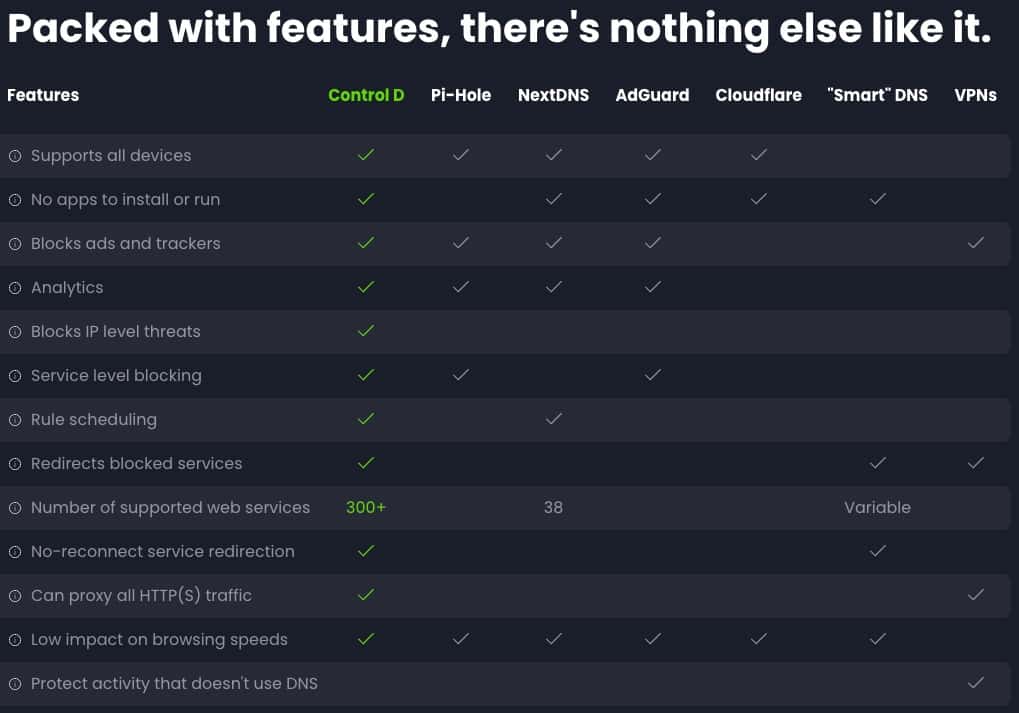This screenshot has height=713, width=1019.
Task: Click the green Control D checkmark for Blocks IP level threats
Action: pyautogui.click(x=366, y=331)
